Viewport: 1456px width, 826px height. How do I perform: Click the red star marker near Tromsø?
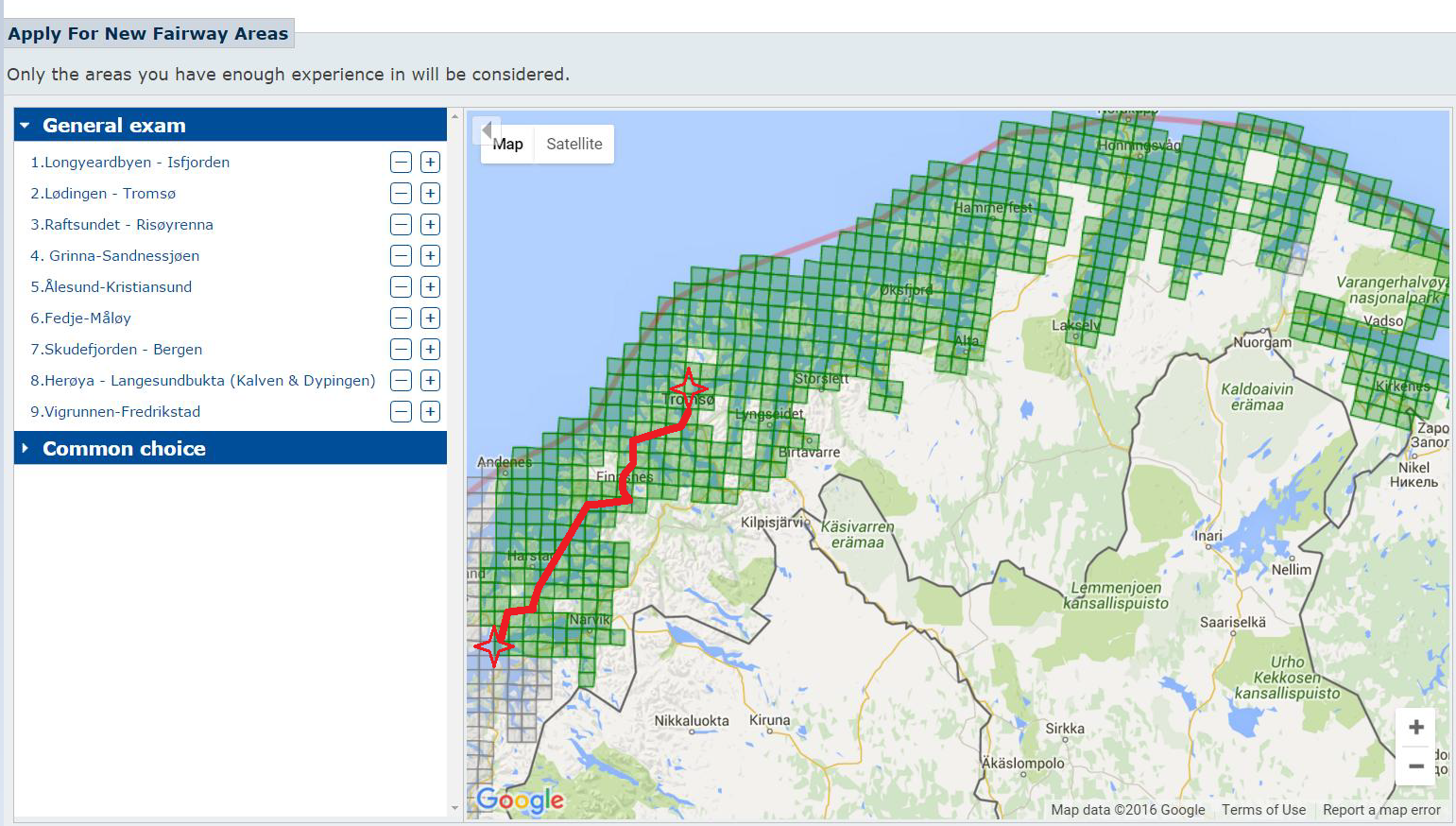click(689, 387)
